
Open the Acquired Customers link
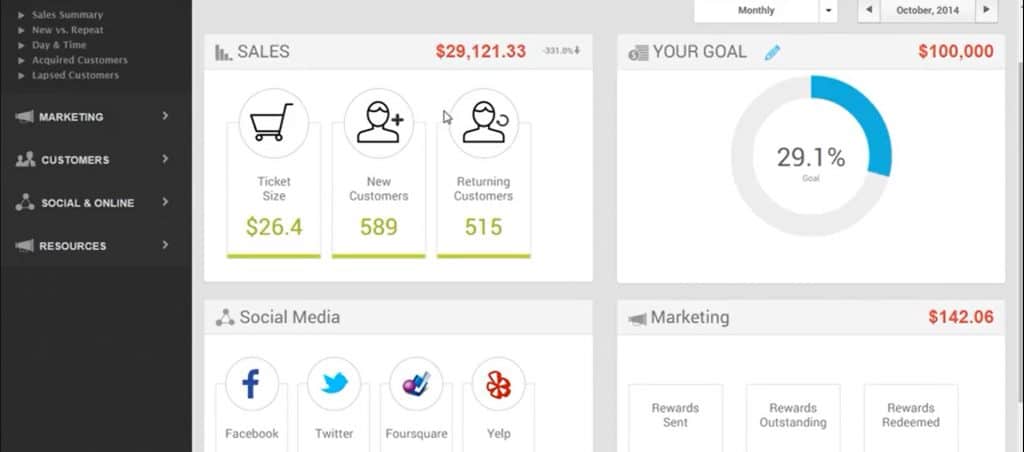[80, 60]
